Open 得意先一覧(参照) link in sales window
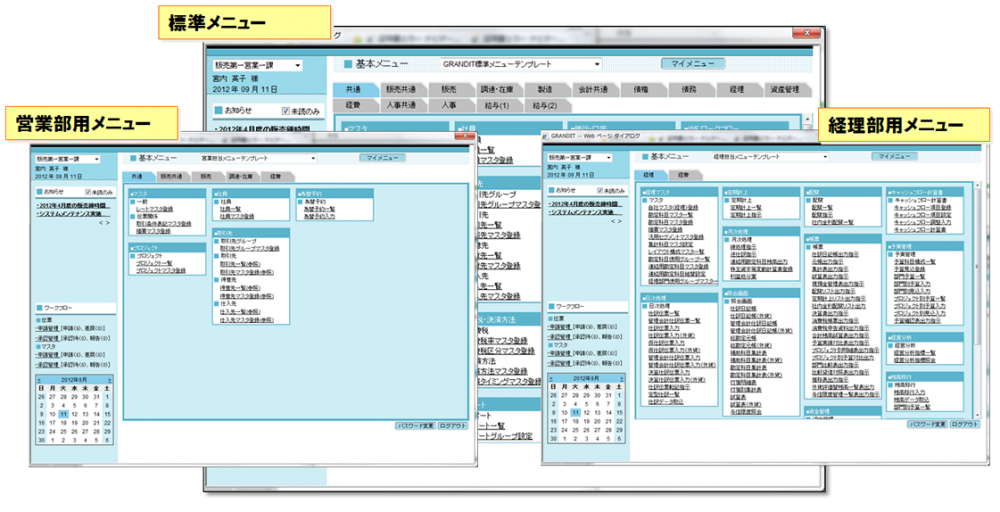Screen dimensions: 1000x512 [x=242, y=288]
